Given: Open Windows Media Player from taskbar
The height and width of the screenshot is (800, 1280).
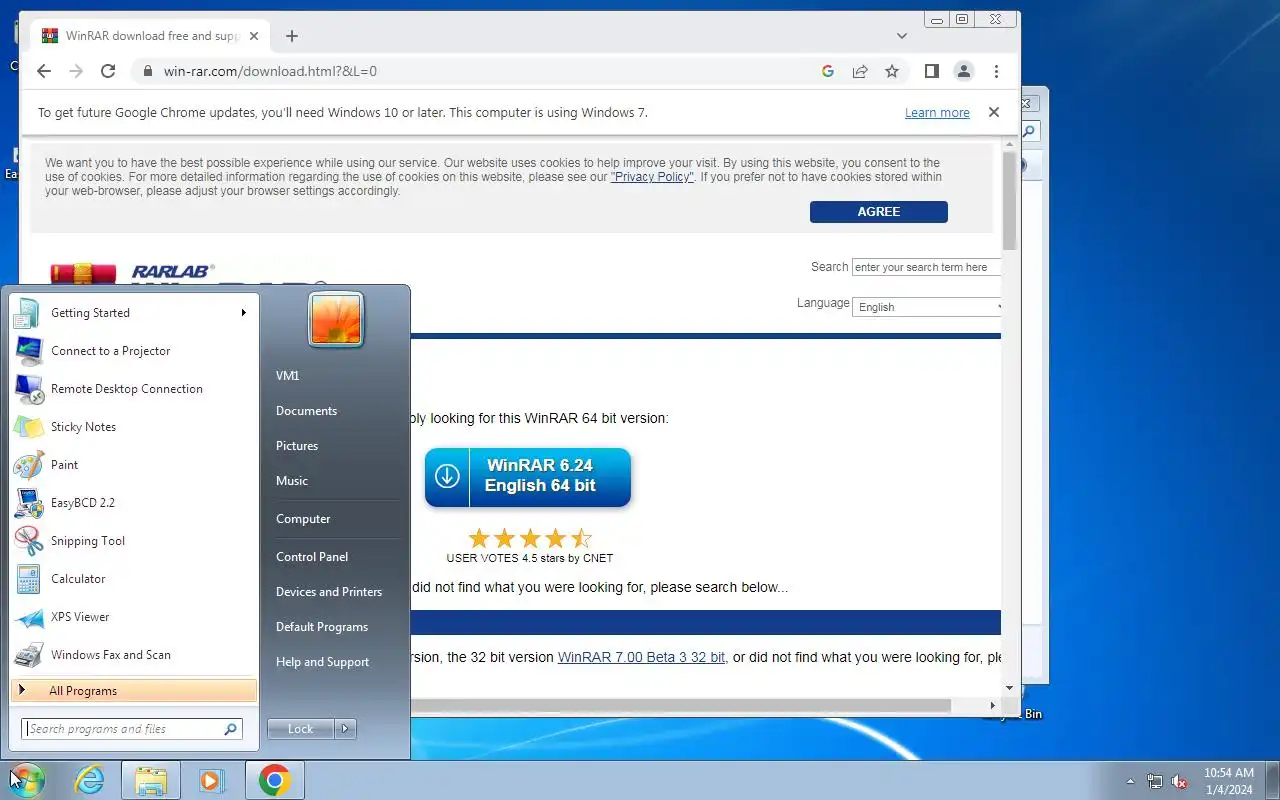Looking at the screenshot, I should (211, 780).
